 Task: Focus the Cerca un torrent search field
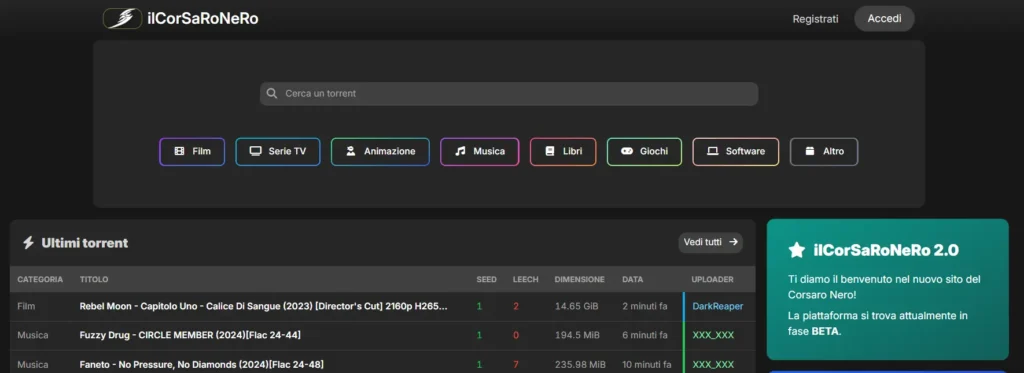click(509, 93)
